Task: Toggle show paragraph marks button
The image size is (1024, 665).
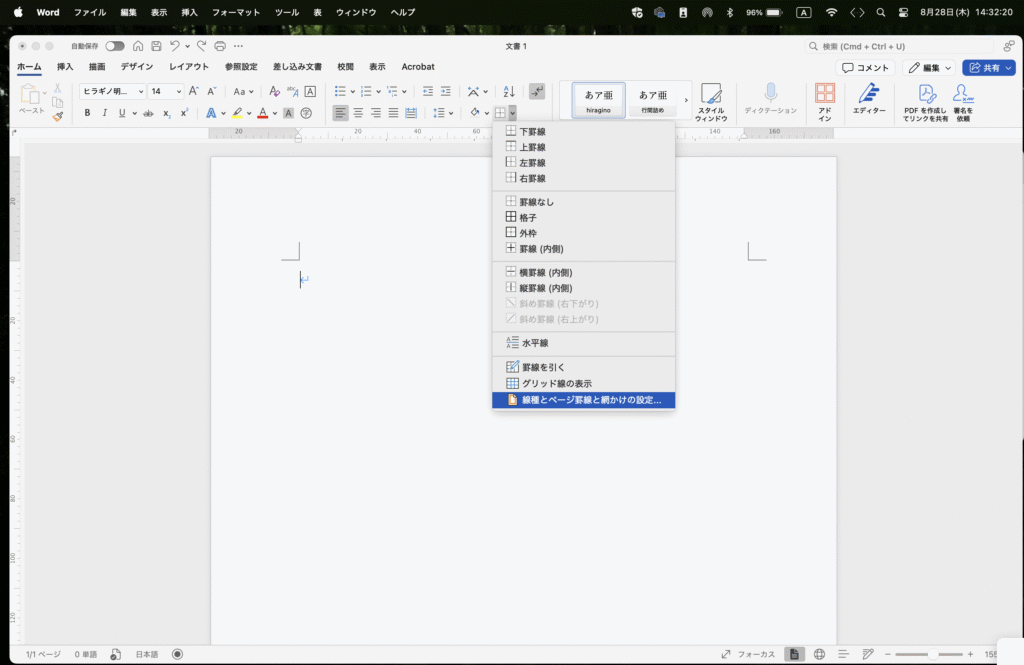Action: point(537,91)
